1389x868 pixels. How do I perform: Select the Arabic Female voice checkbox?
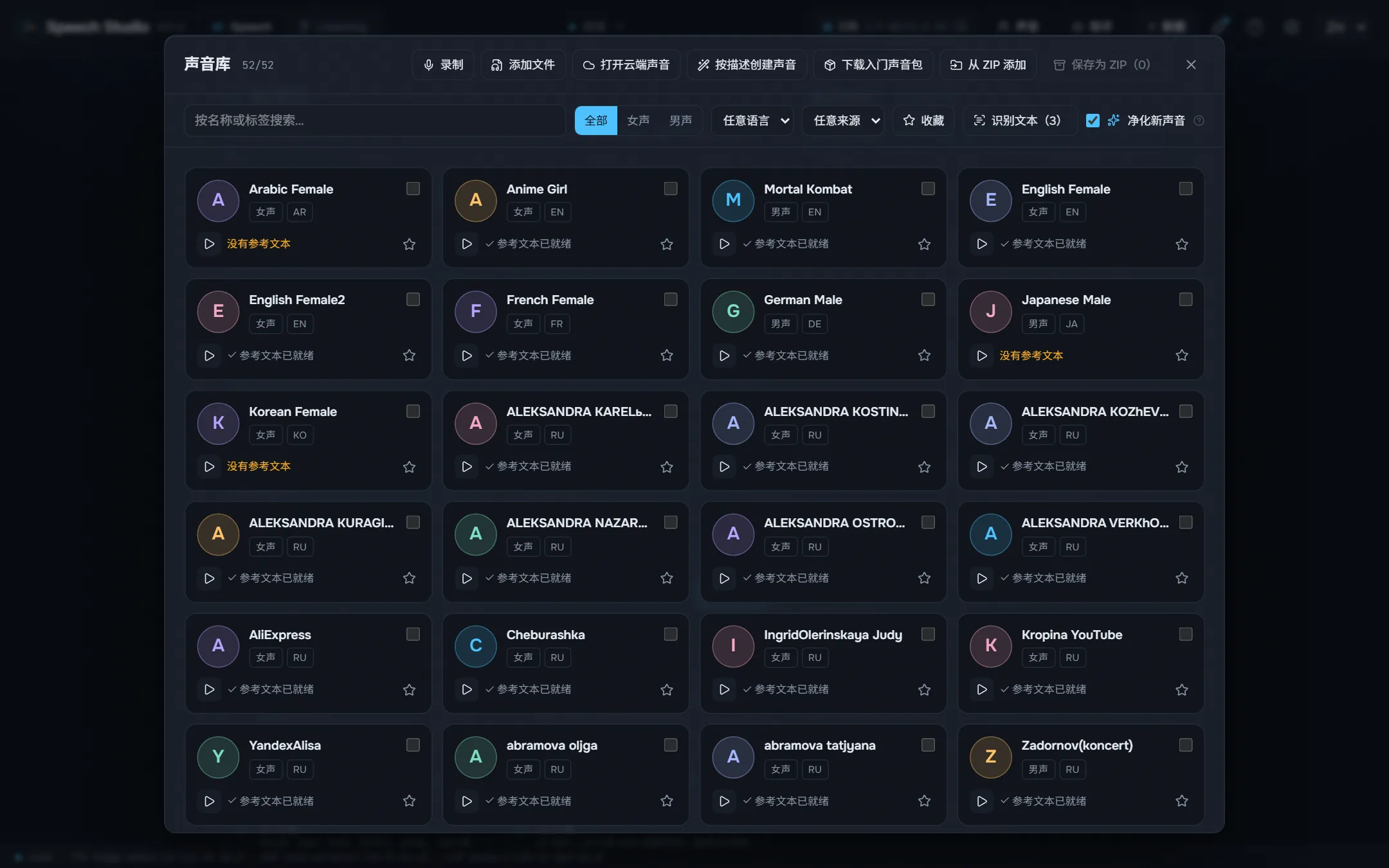413,188
